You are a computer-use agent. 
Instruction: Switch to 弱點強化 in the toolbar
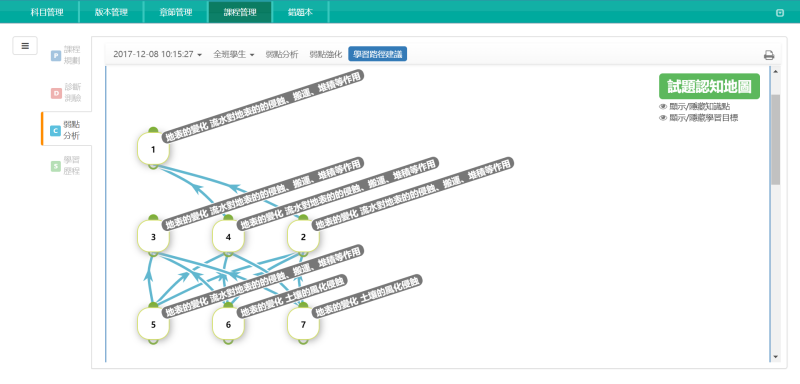(x=326, y=54)
